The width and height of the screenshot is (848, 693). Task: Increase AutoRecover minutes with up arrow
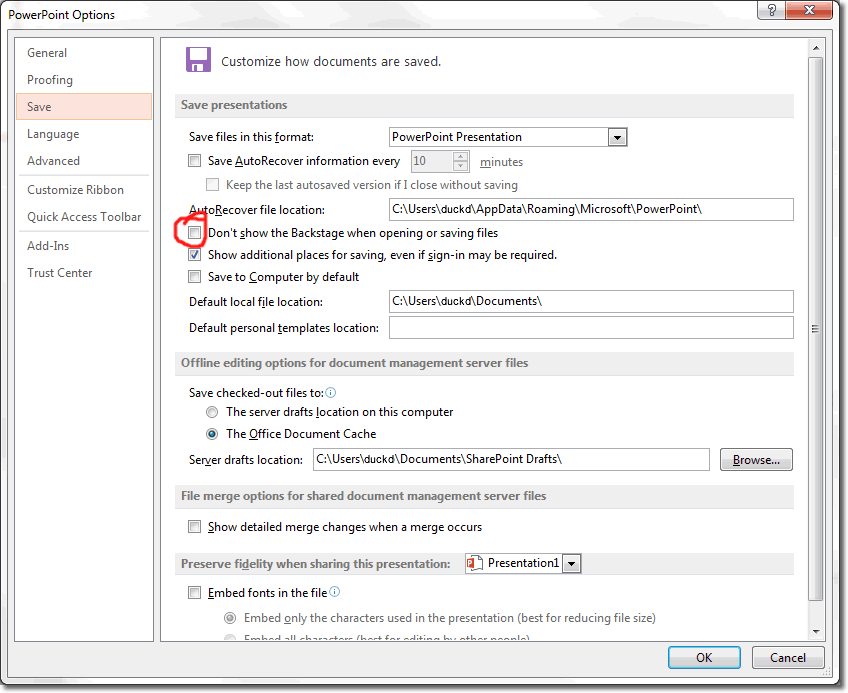(460, 156)
